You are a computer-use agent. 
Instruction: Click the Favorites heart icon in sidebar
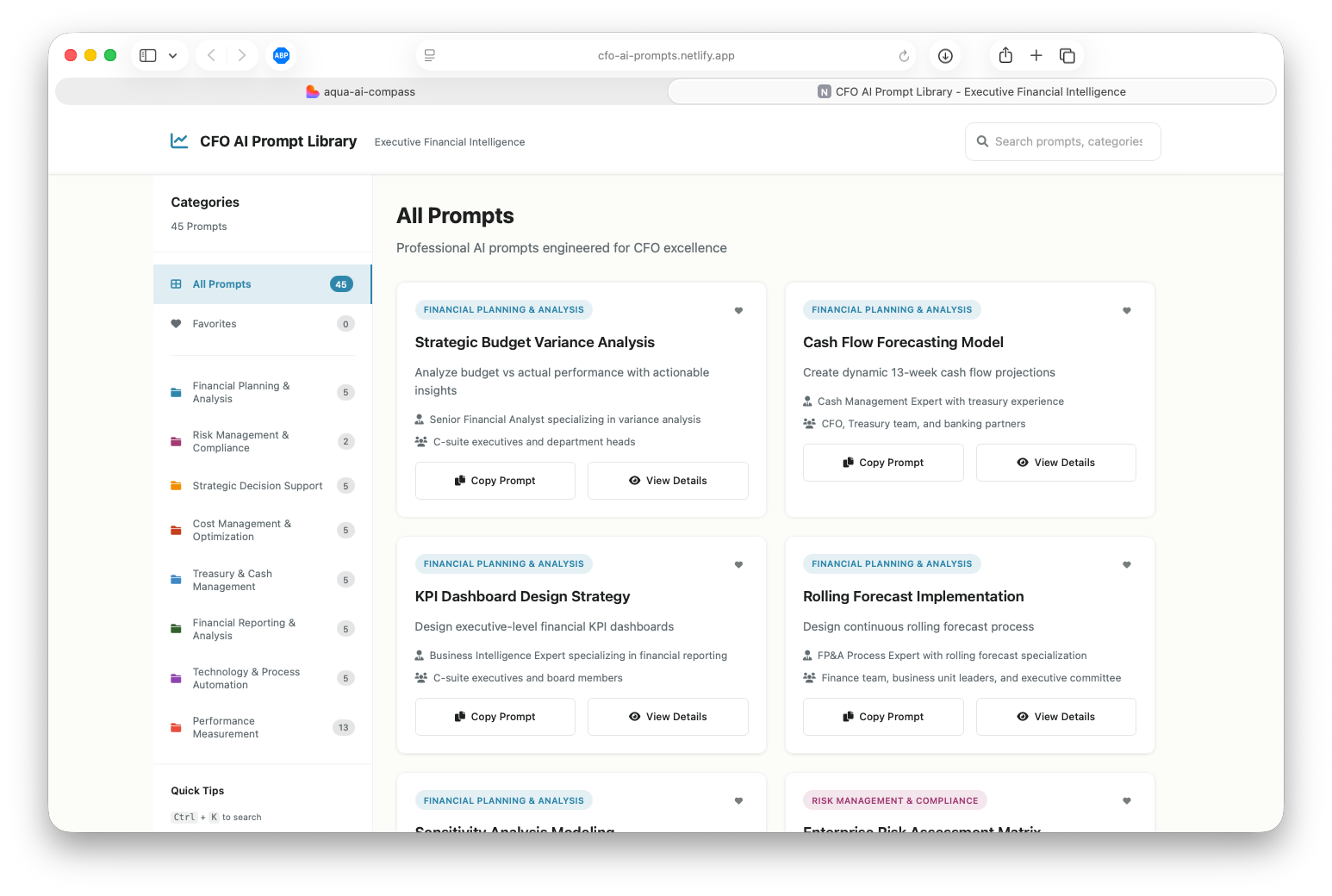tap(176, 324)
